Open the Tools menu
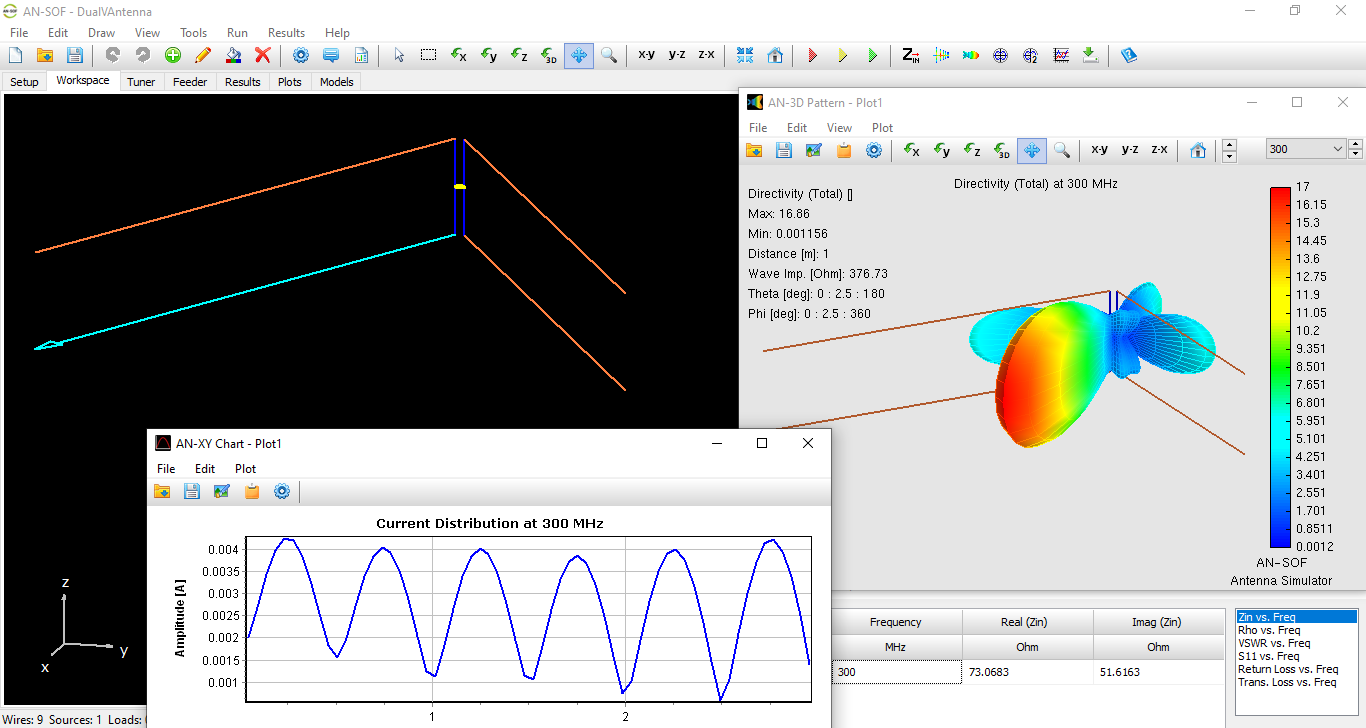This screenshot has width=1366, height=728. (194, 33)
